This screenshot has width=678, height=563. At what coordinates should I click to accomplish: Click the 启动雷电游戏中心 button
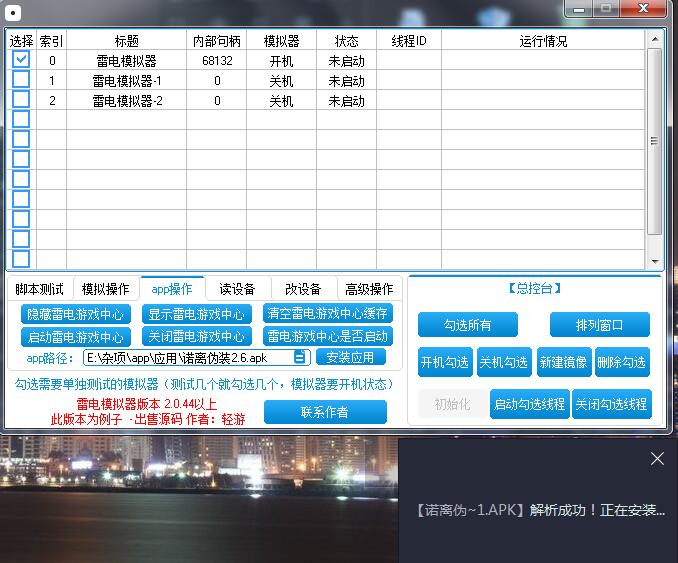point(75,337)
